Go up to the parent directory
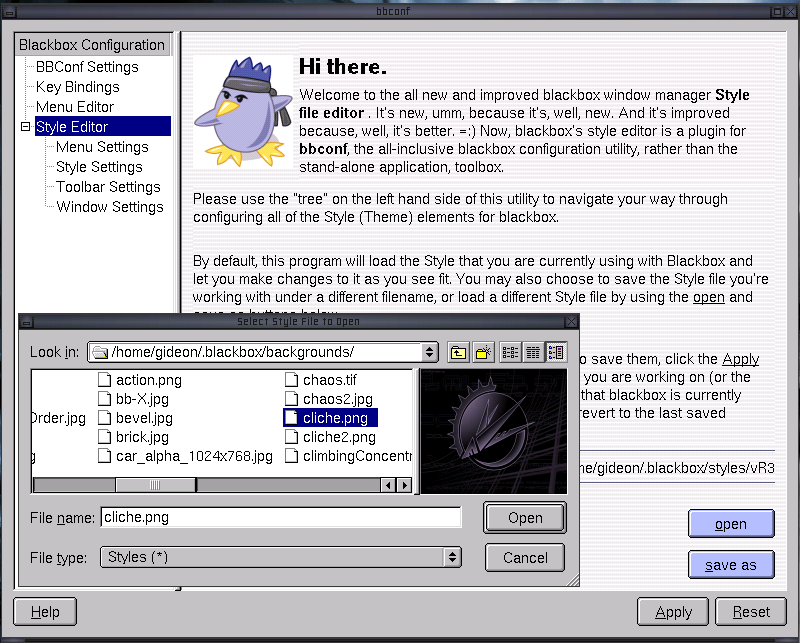This screenshot has width=800, height=643. pyautogui.click(x=458, y=352)
